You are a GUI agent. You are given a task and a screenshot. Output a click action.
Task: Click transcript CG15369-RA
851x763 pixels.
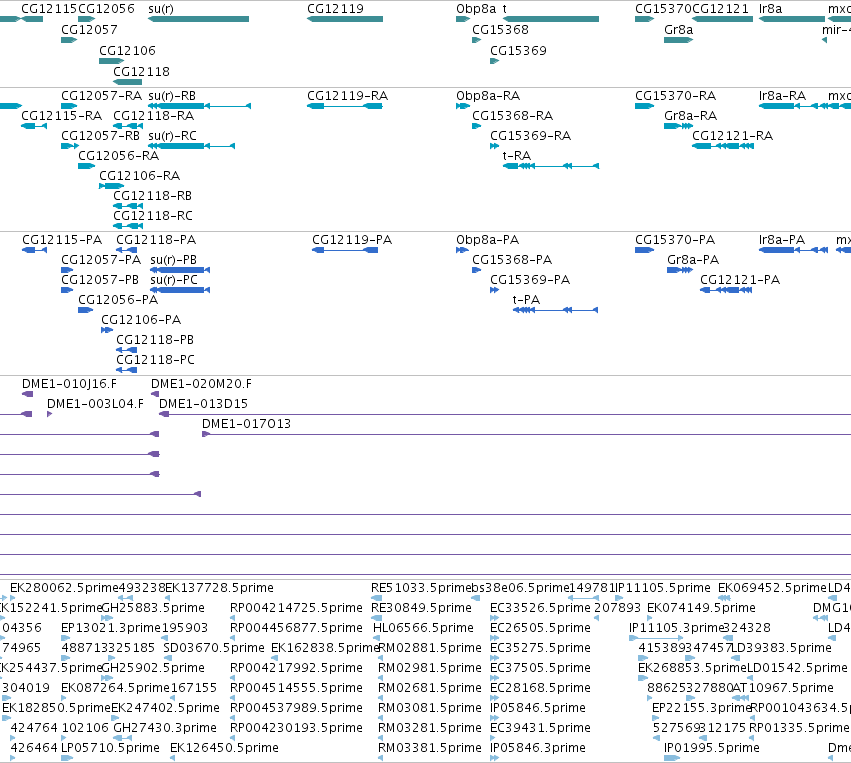(x=530, y=136)
